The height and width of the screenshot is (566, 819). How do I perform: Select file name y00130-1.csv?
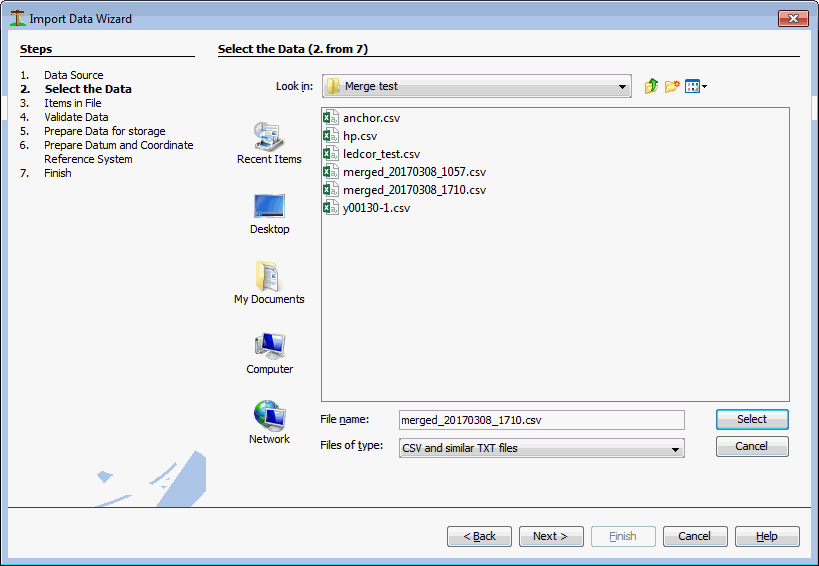pos(376,208)
